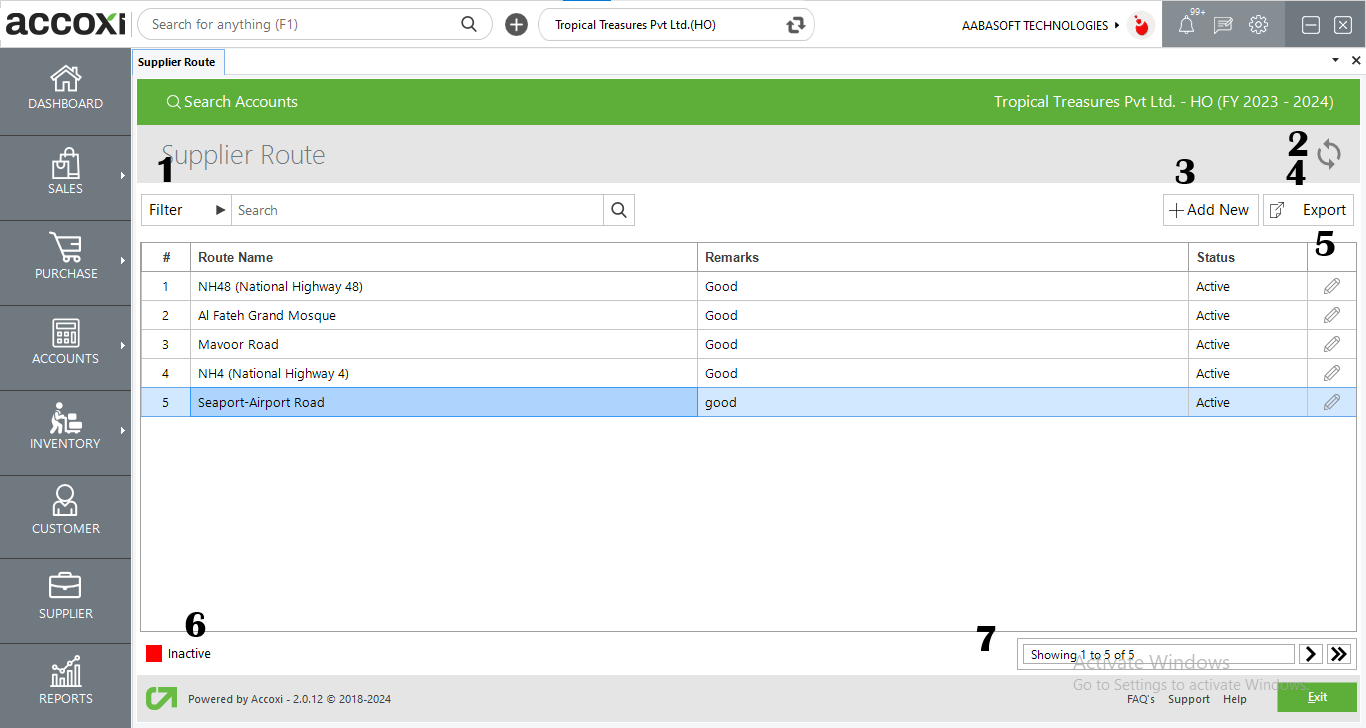This screenshot has width=1366, height=728.
Task: Expand the Filter options
Action: 185,210
